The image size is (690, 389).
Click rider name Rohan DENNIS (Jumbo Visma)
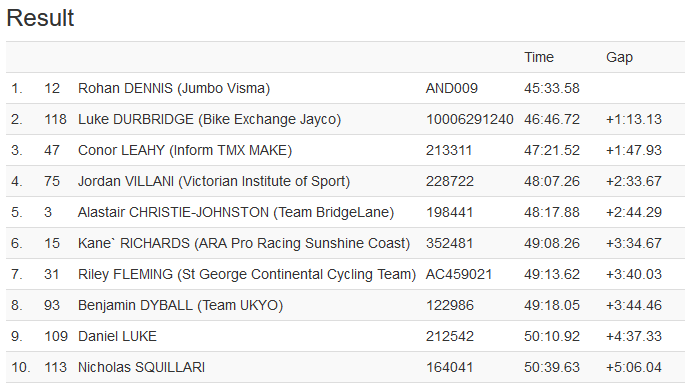(x=174, y=88)
